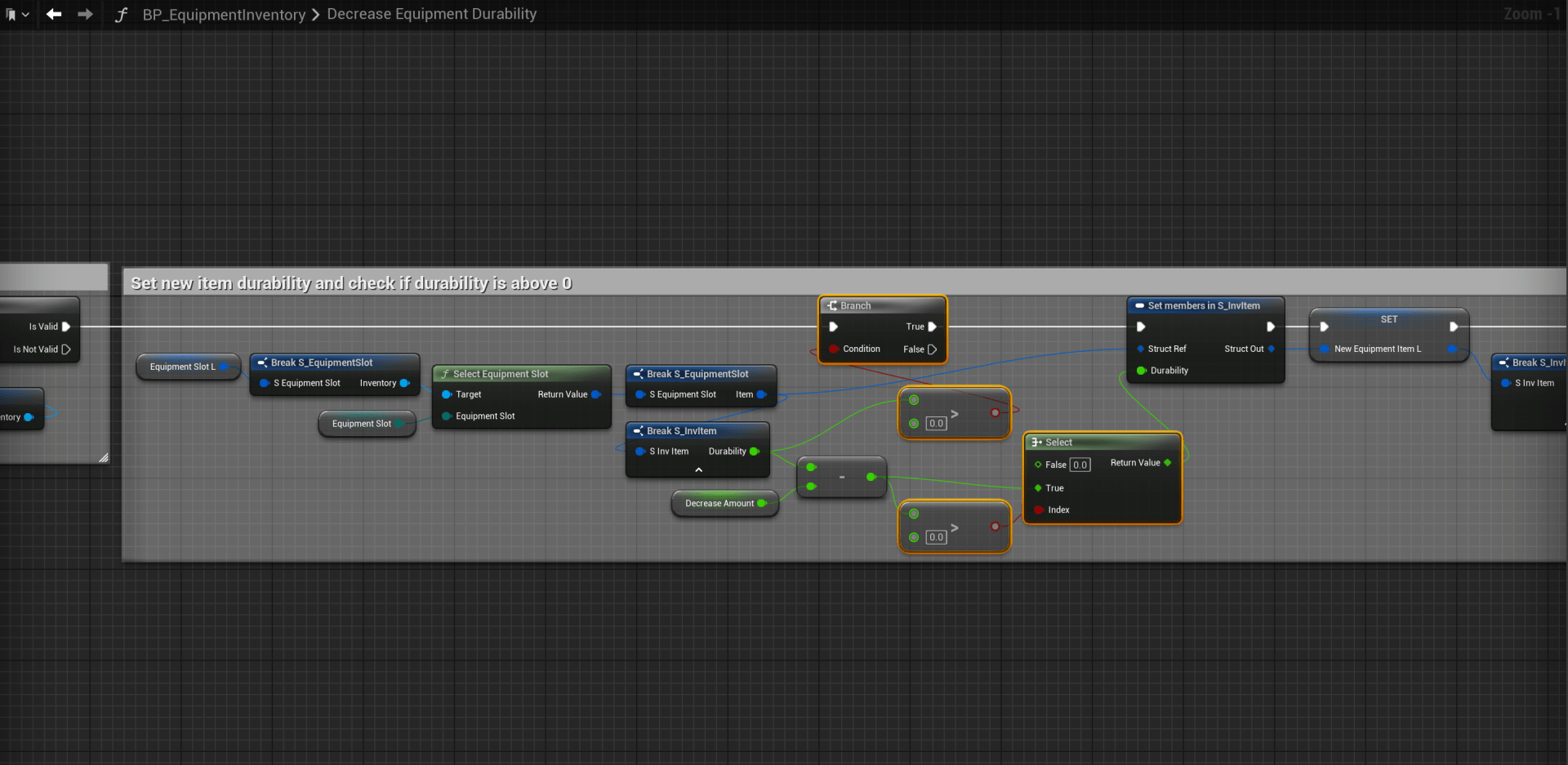Select the Equipment Slot L variable node
The width and height of the screenshot is (1568, 765).
183,367
